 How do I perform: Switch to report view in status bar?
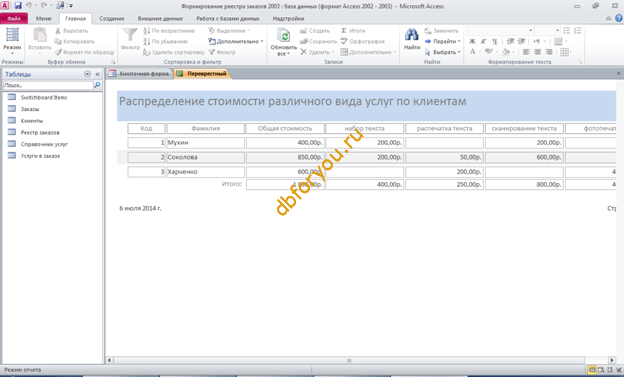click(592, 370)
